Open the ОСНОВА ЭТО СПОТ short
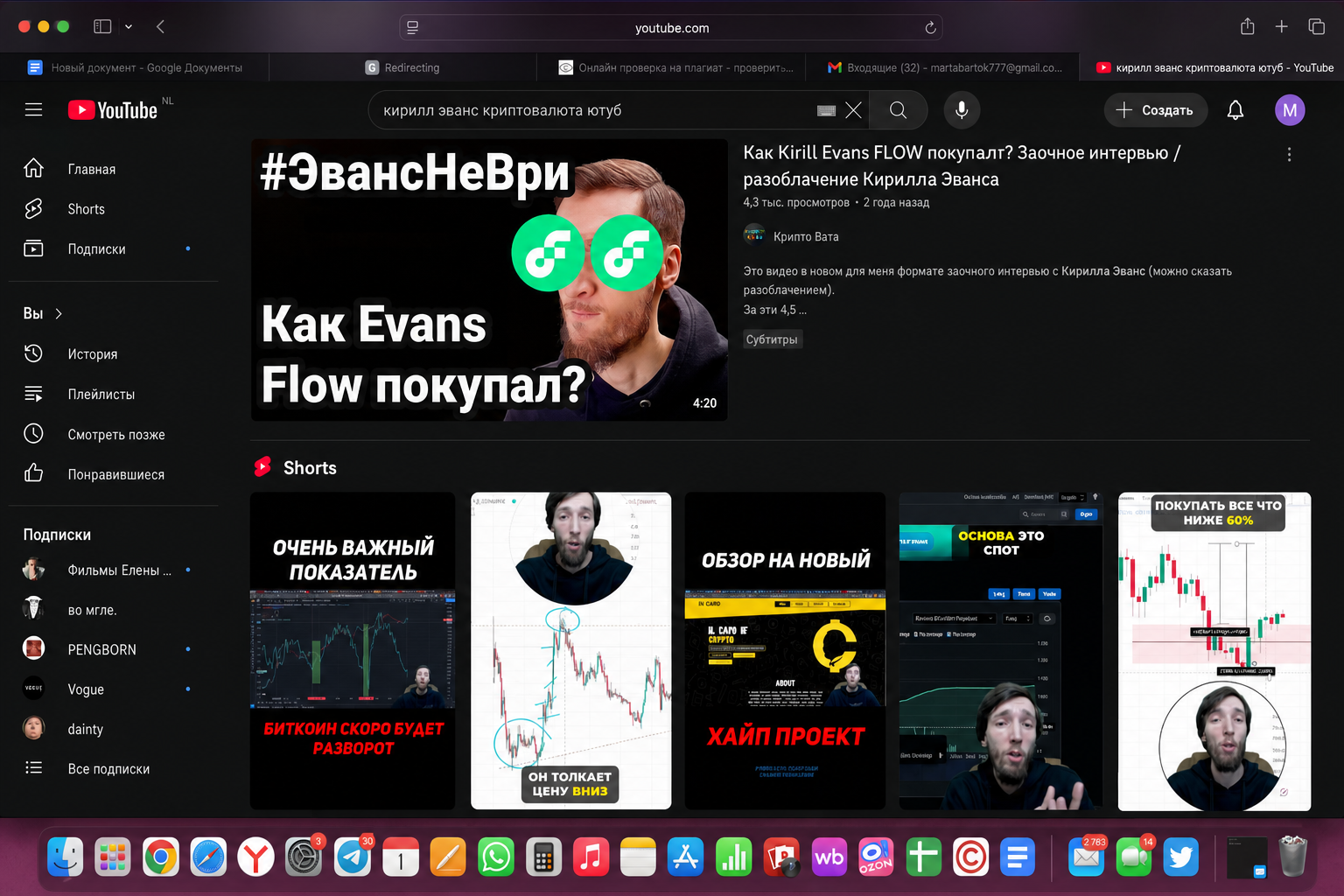Image resolution: width=1344 pixels, height=896 pixels. tap(1001, 651)
